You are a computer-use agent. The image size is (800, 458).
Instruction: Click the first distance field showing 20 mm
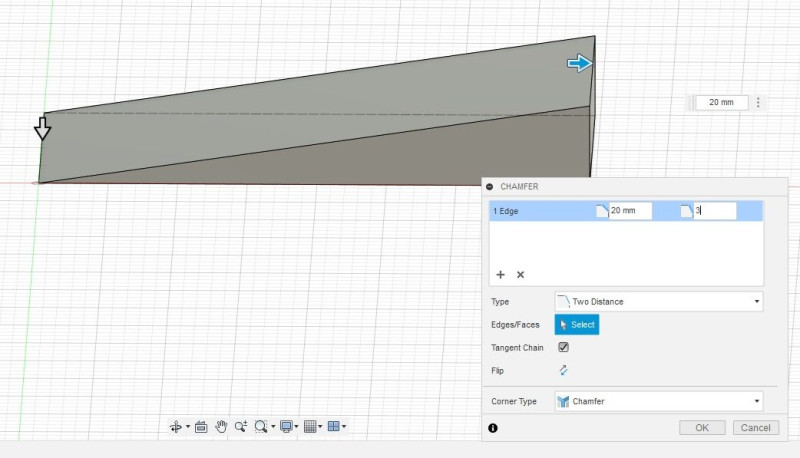point(630,211)
